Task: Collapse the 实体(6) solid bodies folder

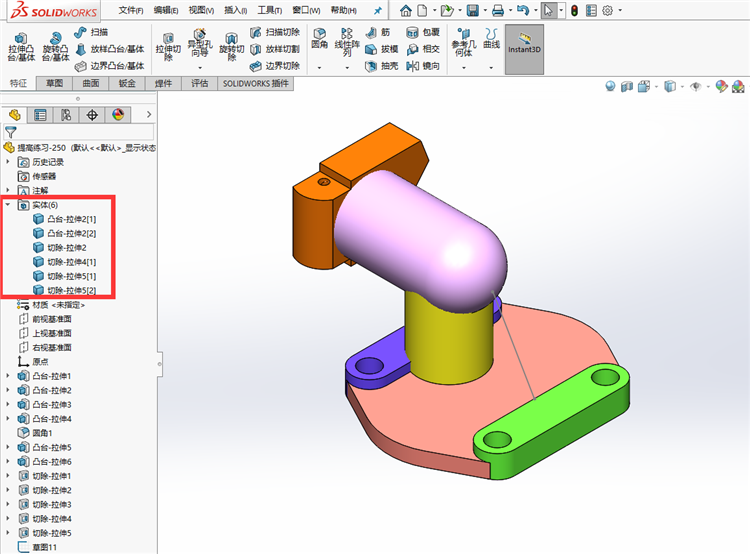Action: pos(8,205)
